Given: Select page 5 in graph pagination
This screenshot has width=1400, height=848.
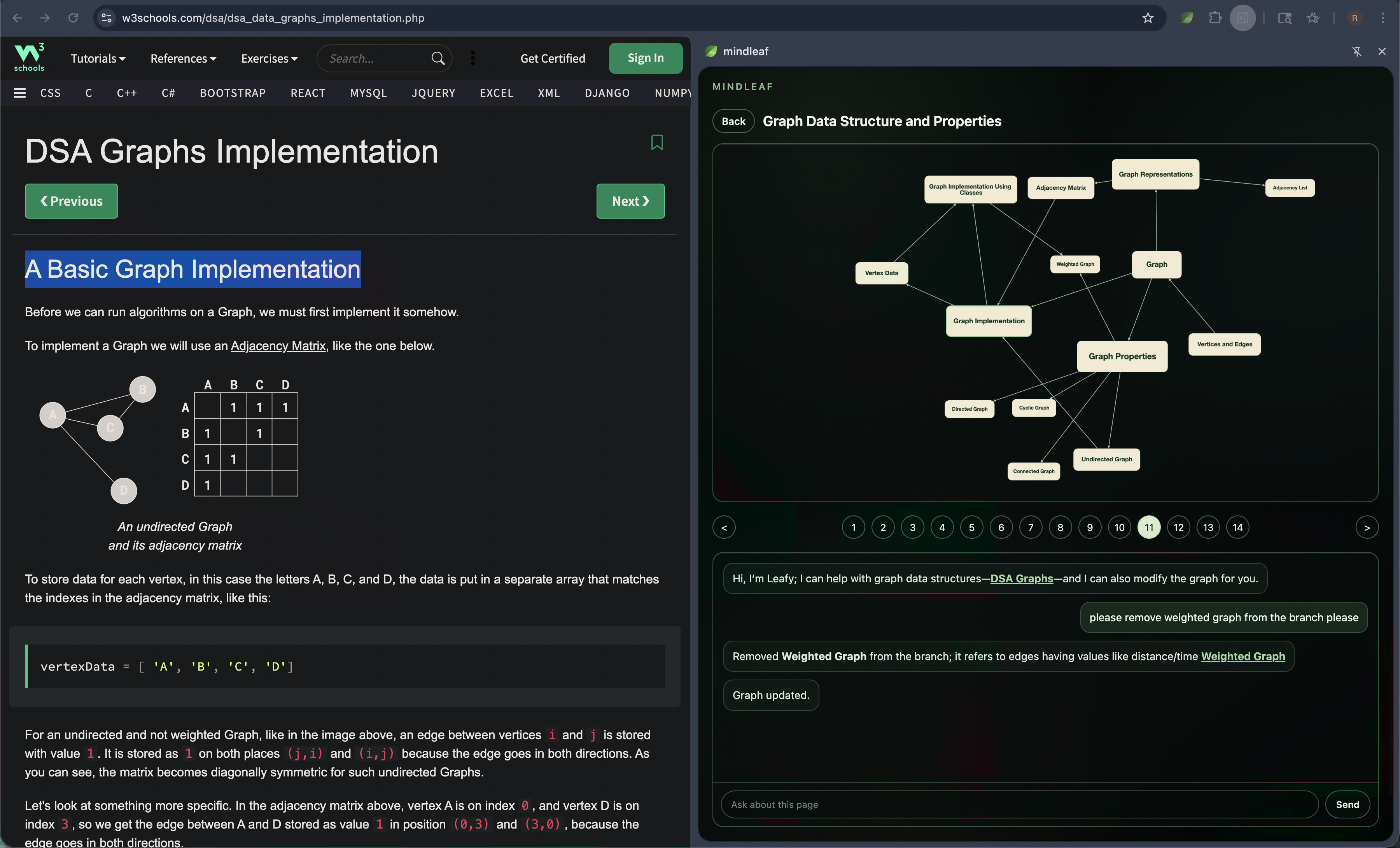Looking at the screenshot, I should coord(971,527).
